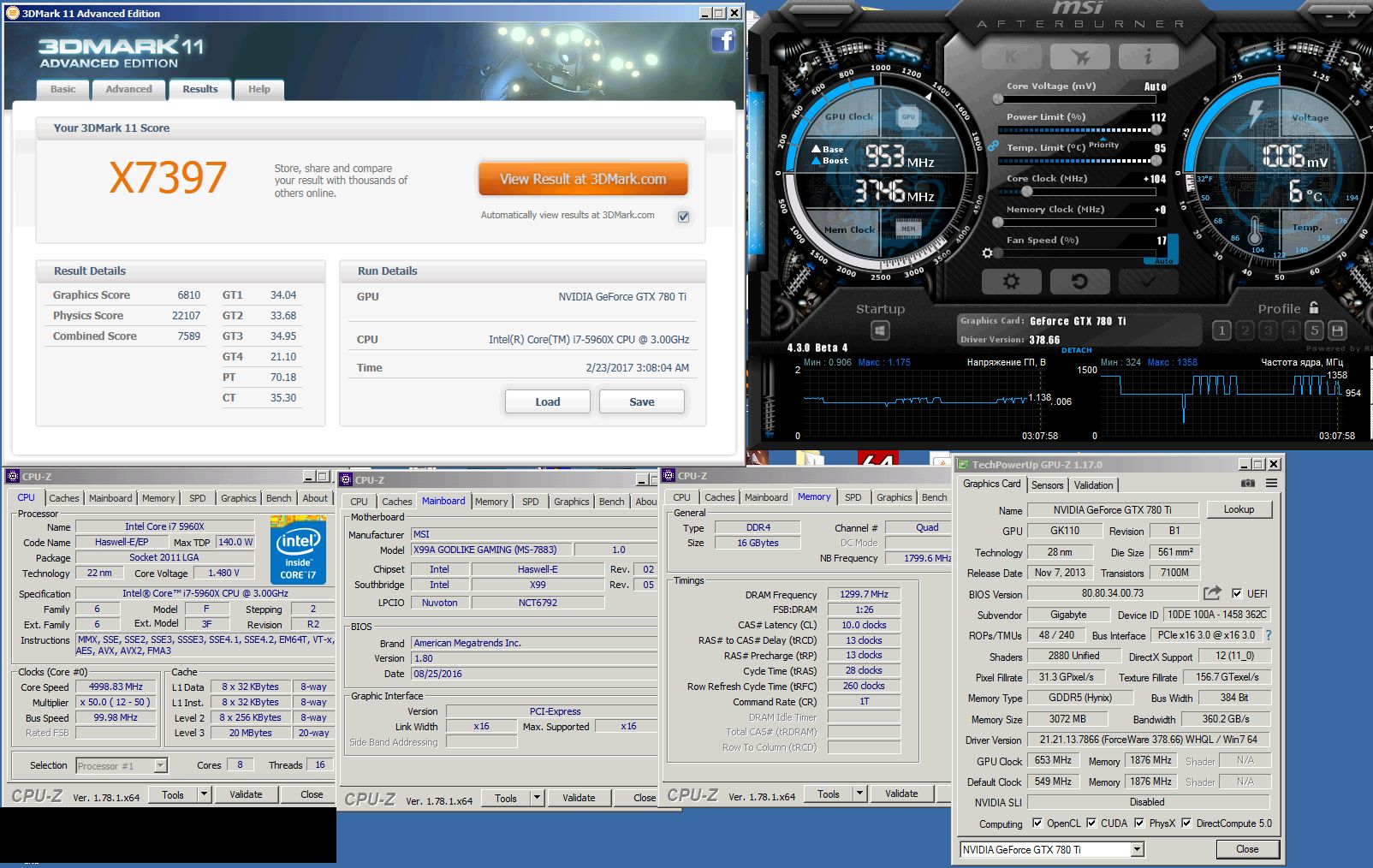Click the GPU name field in GPU-Z
This screenshot has height=868, width=1373.
pyautogui.click(x=1112, y=510)
